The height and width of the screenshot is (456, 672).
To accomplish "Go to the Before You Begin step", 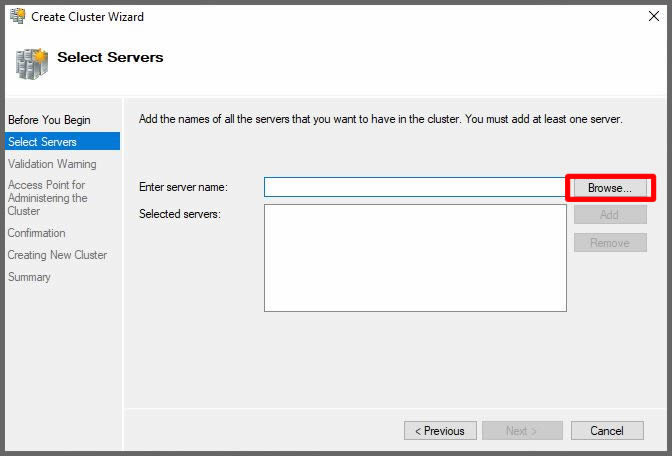I will 49,120.
